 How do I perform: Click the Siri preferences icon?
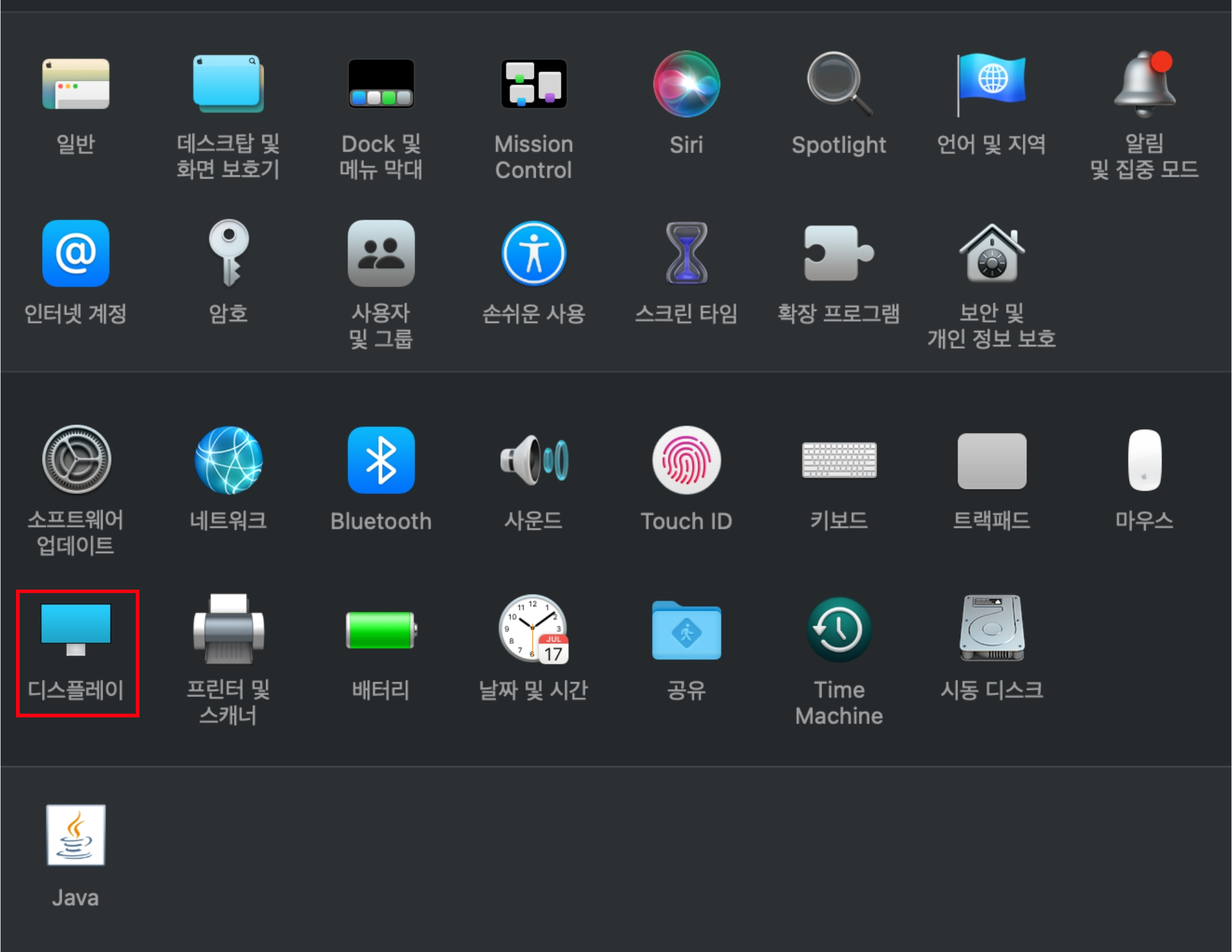(686, 85)
